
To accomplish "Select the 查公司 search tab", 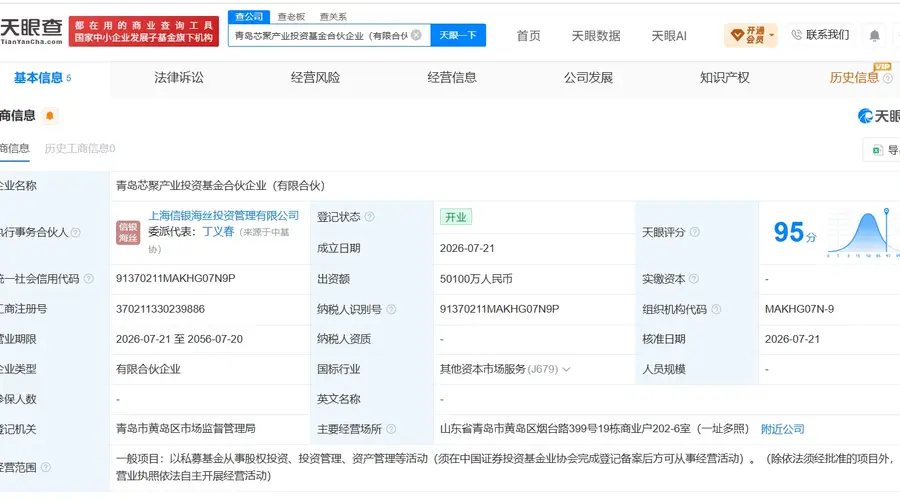I will tap(249, 17).
